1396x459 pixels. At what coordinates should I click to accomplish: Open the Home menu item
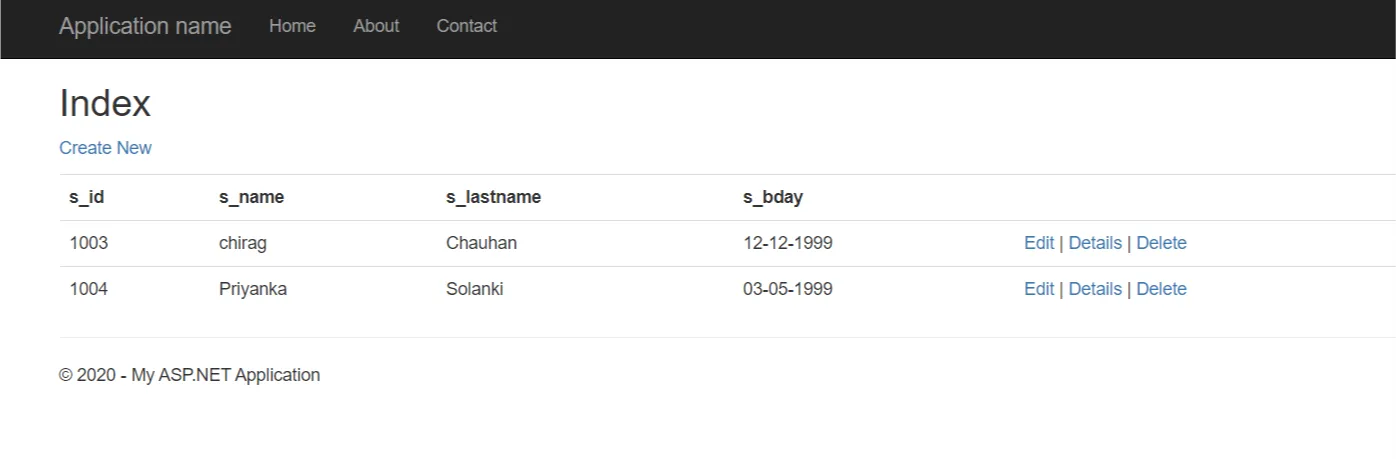point(292,26)
